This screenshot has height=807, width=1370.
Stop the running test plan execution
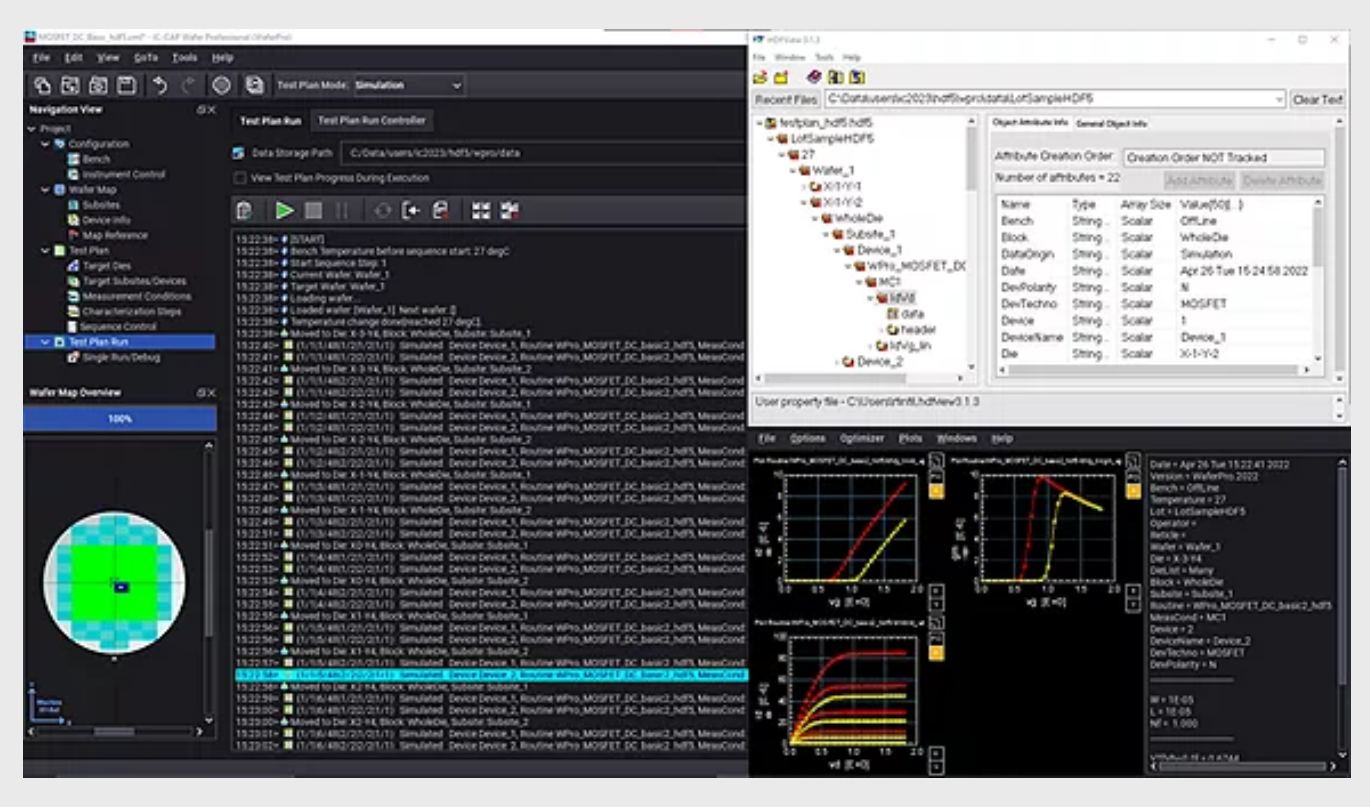click(315, 211)
